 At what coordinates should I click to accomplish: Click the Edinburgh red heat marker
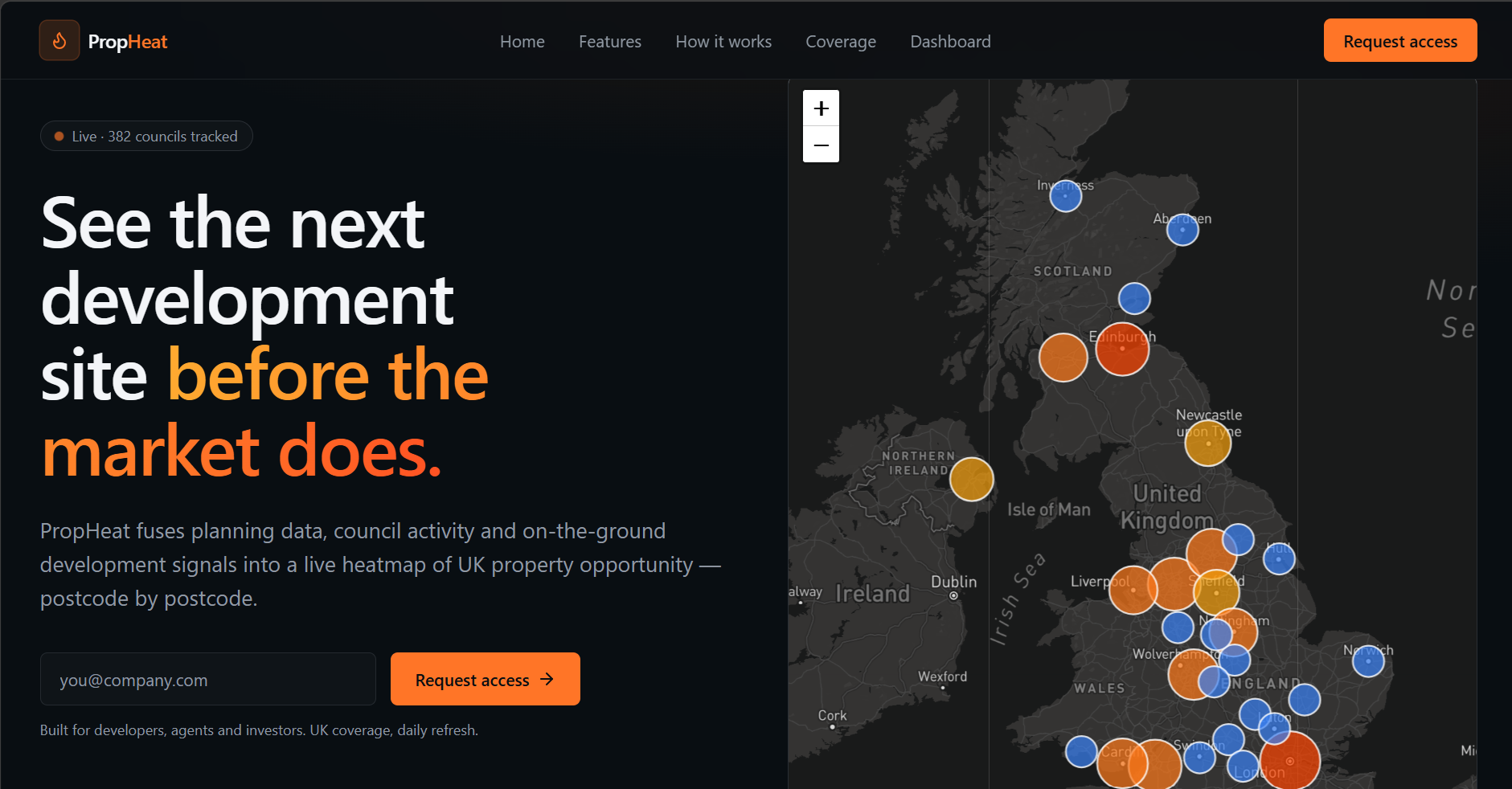(x=1122, y=349)
